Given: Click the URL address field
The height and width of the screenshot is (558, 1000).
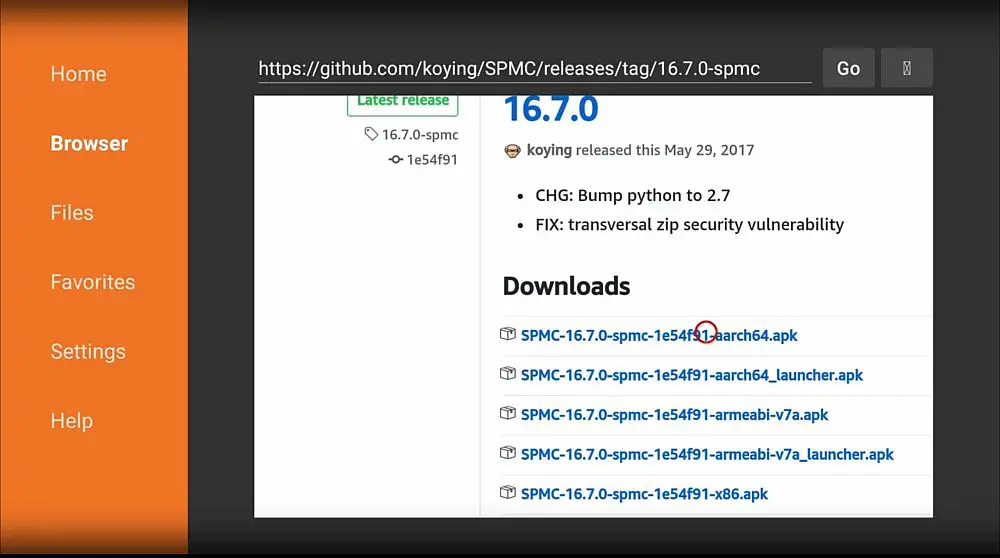Looking at the screenshot, I should tap(534, 69).
